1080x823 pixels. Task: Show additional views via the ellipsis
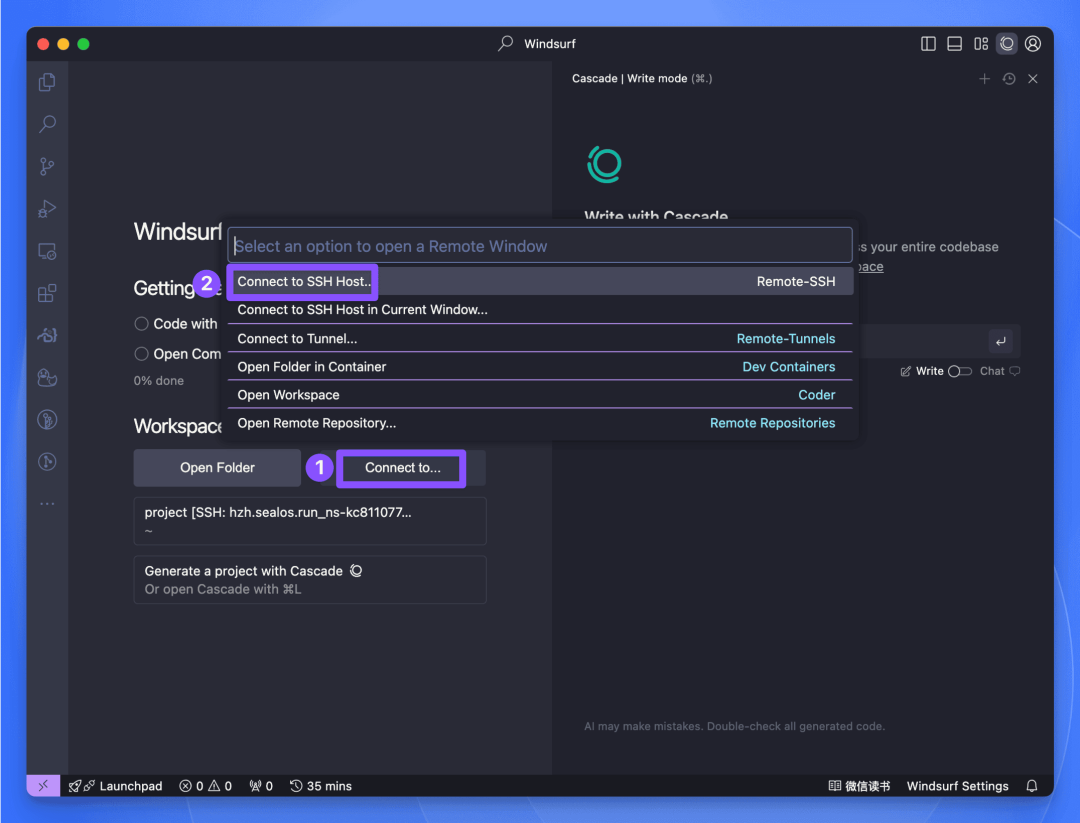pos(47,503)
